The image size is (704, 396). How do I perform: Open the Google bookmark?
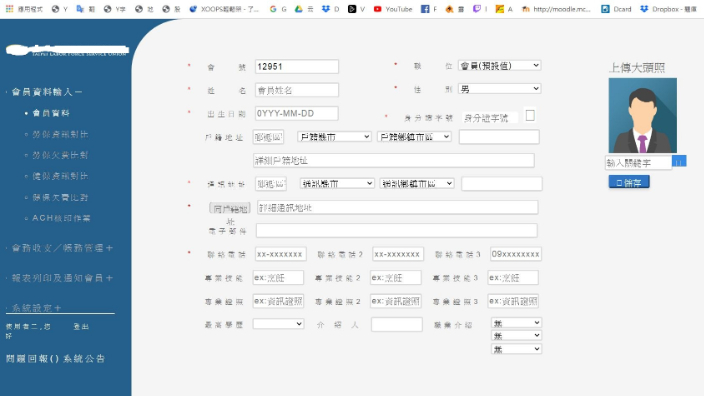[x=278, y=9]
